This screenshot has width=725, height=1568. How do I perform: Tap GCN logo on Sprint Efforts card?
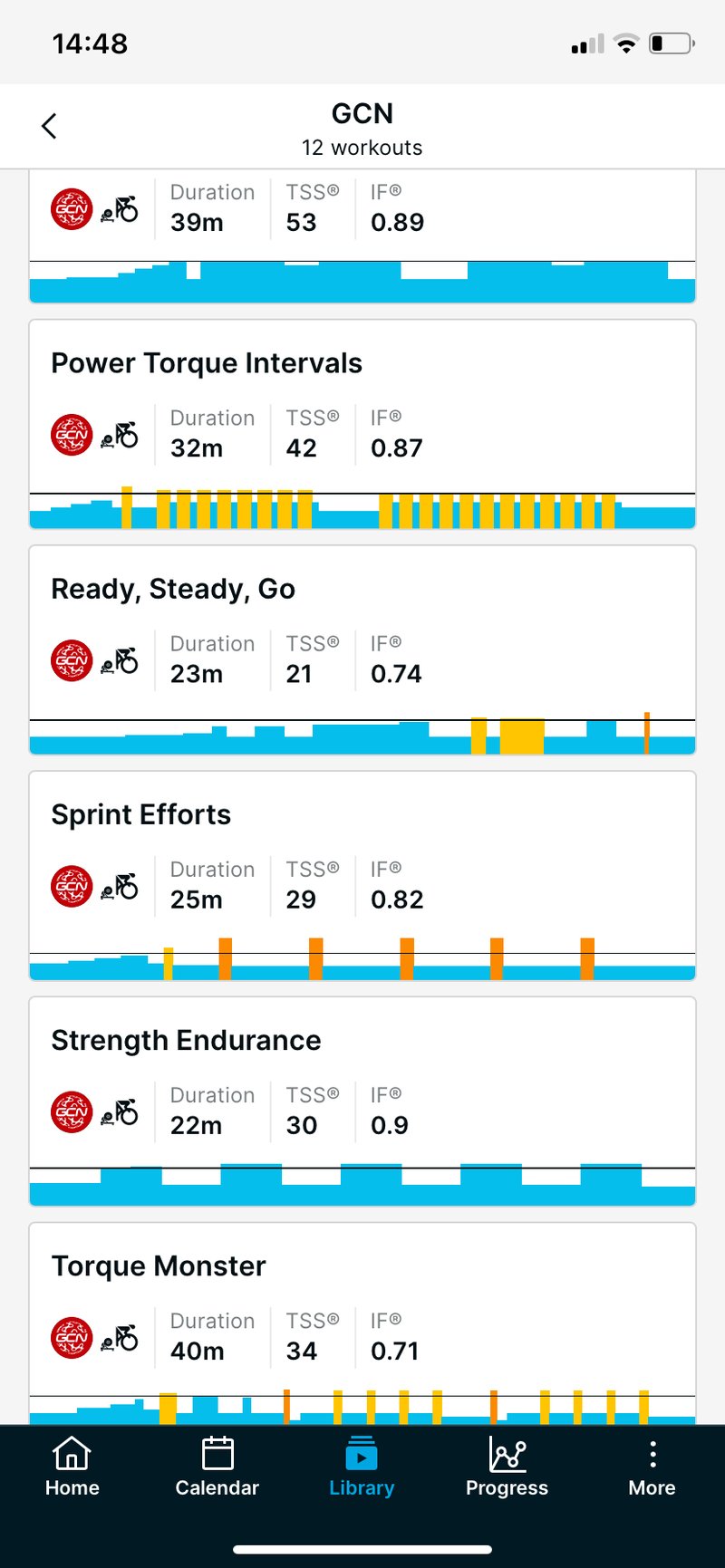[x=72, y=886]
